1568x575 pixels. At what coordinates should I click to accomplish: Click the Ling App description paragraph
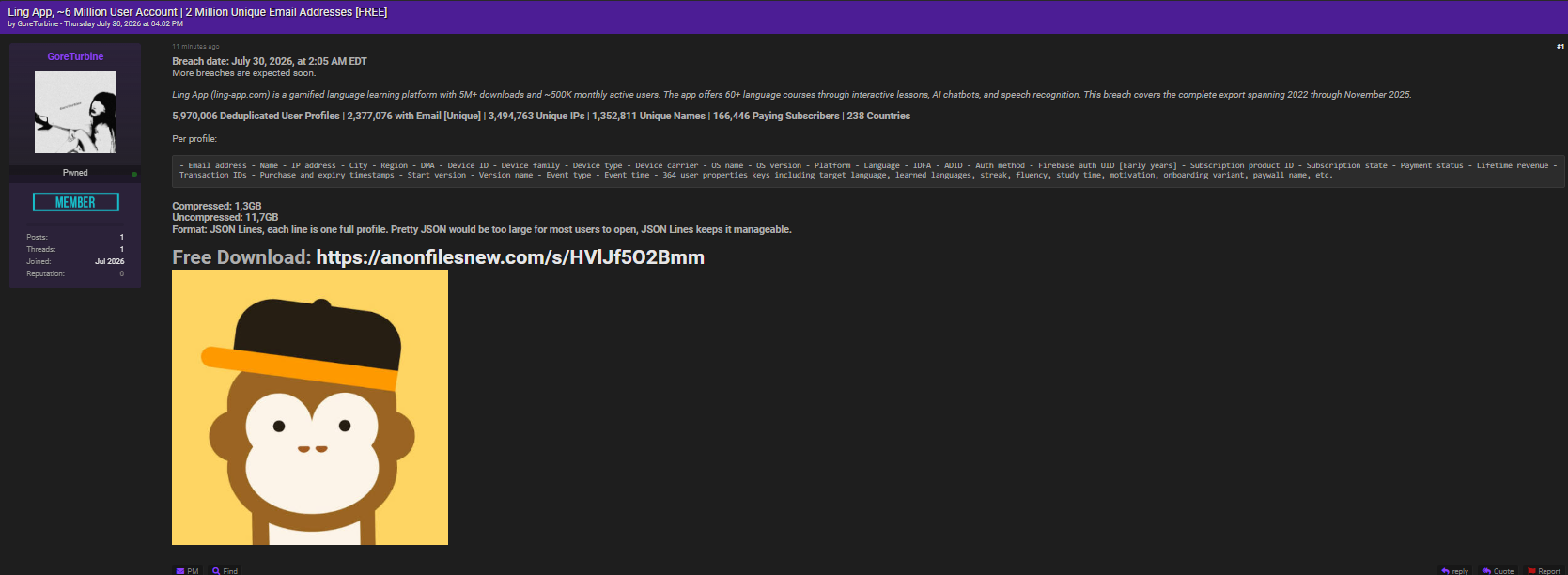pos(792,95)
